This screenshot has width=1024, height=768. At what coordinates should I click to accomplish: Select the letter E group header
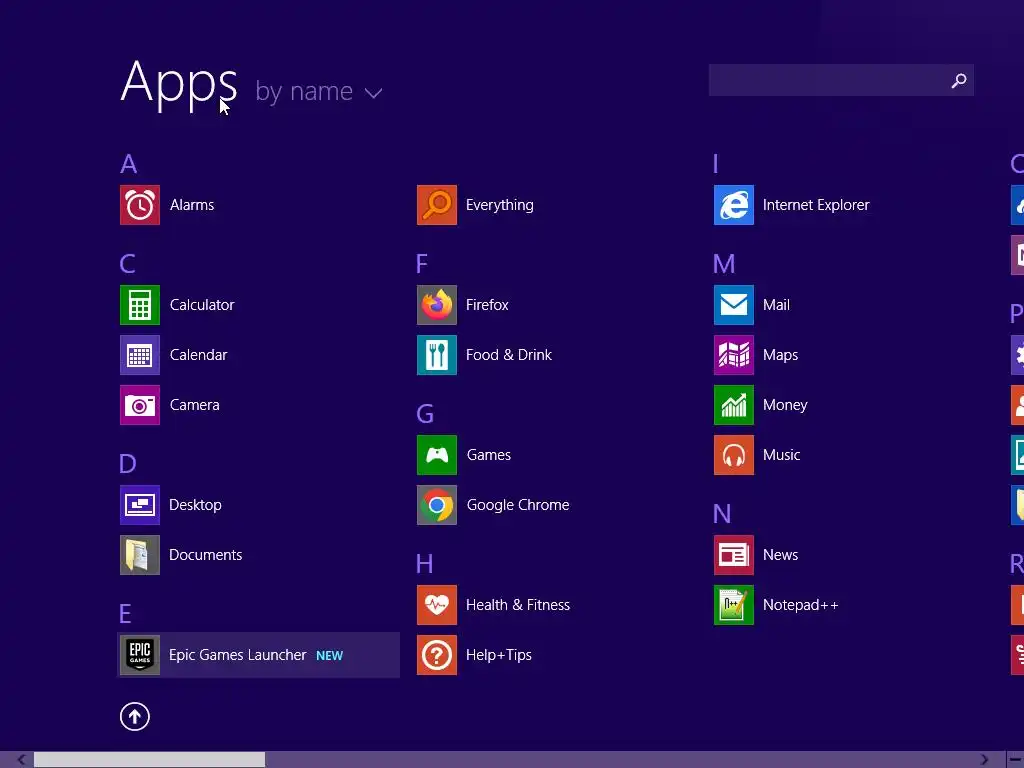click(125, 614)
